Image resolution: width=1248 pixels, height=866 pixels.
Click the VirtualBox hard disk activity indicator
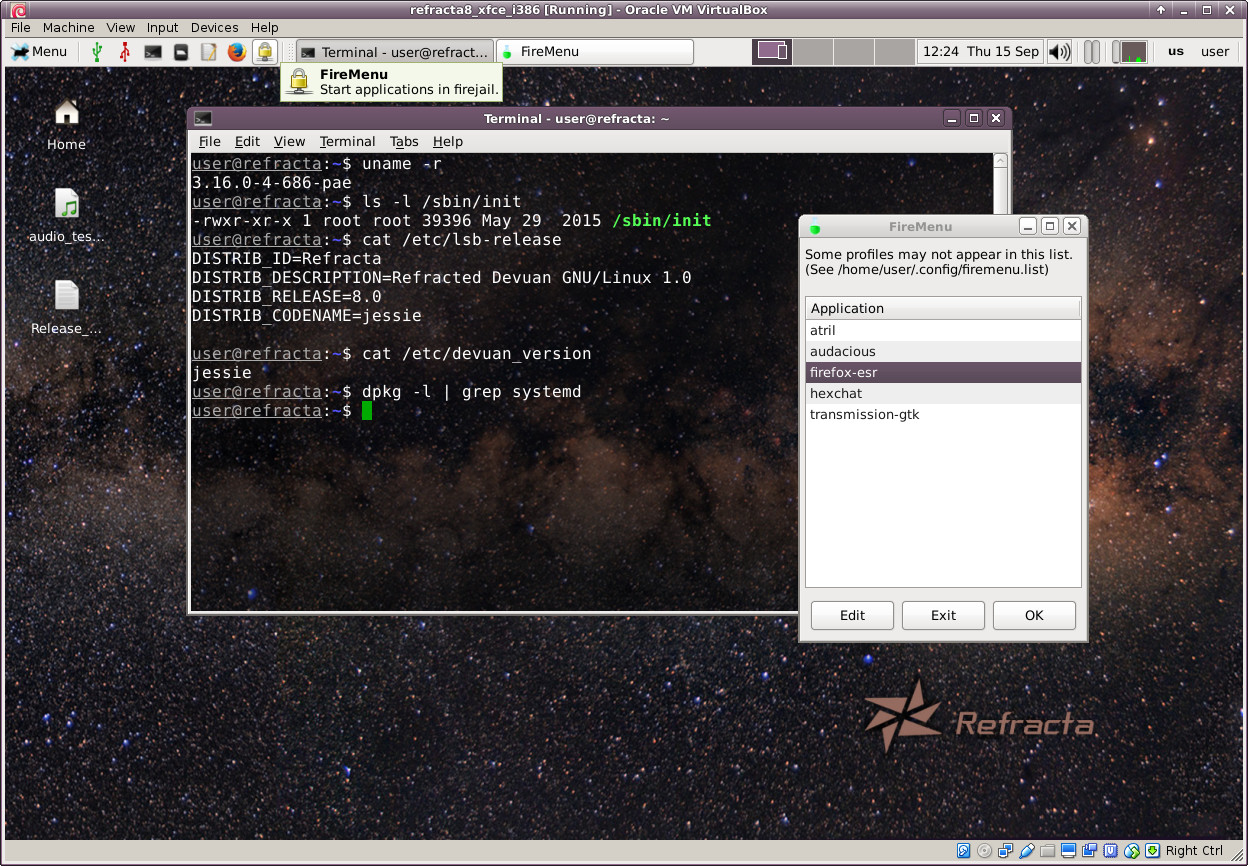point(964,851)
